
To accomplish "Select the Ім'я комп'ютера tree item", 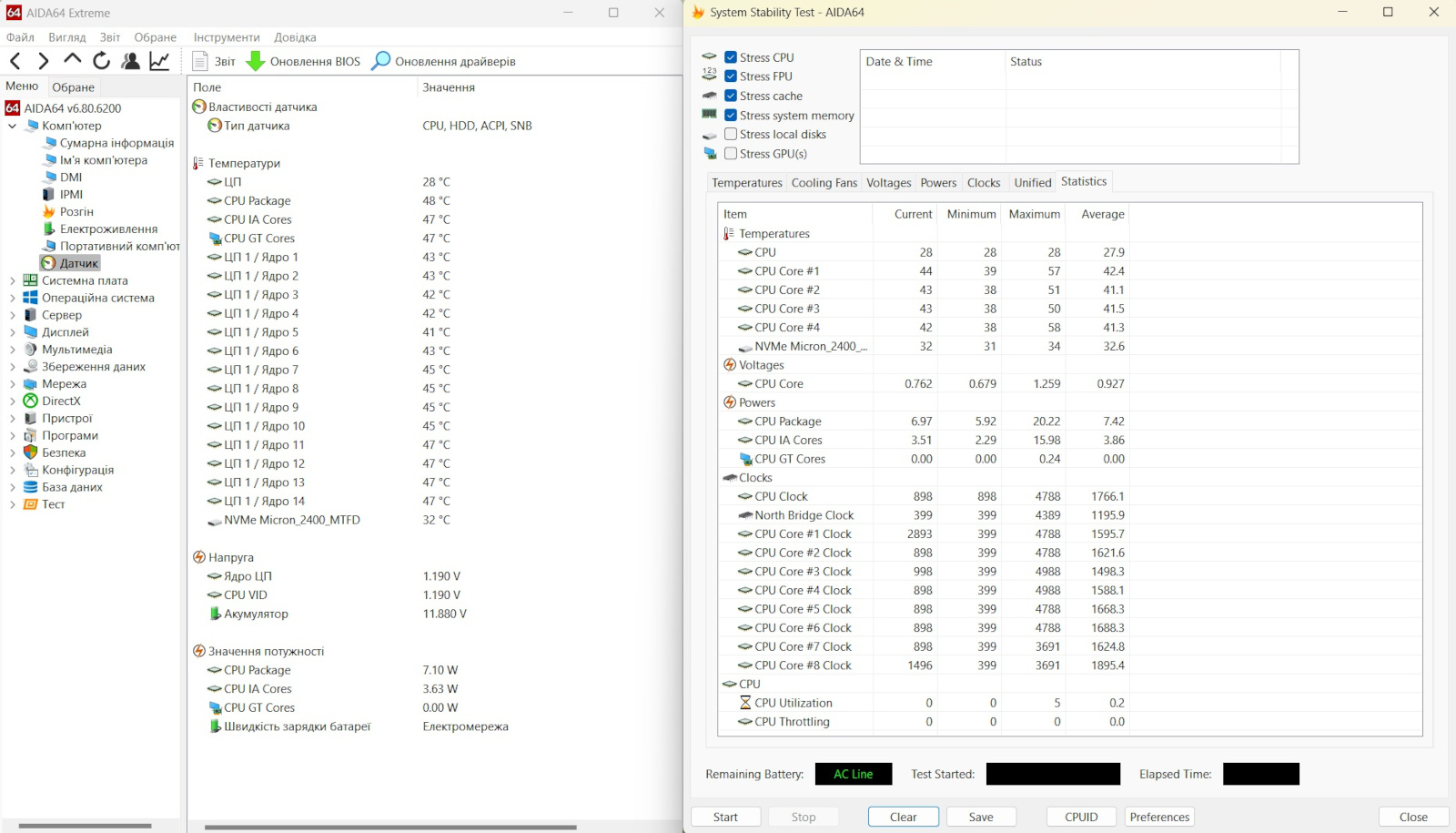I will click(103, 160).
